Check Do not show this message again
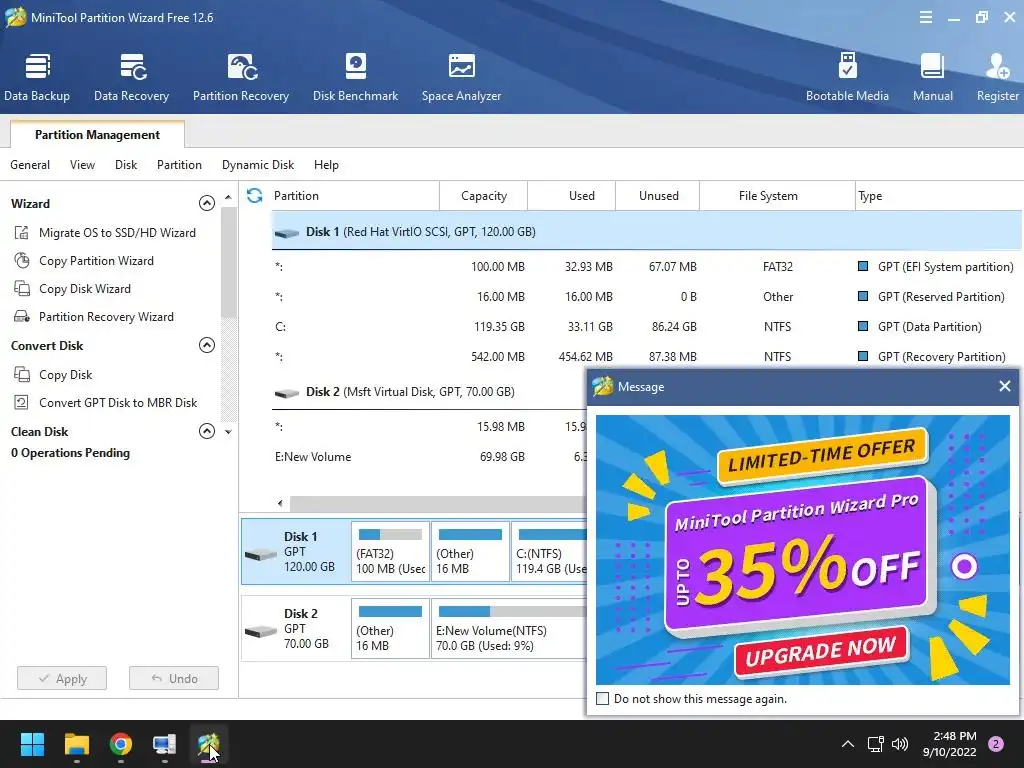The image size is (1024, 768). [x=603, y=699]
